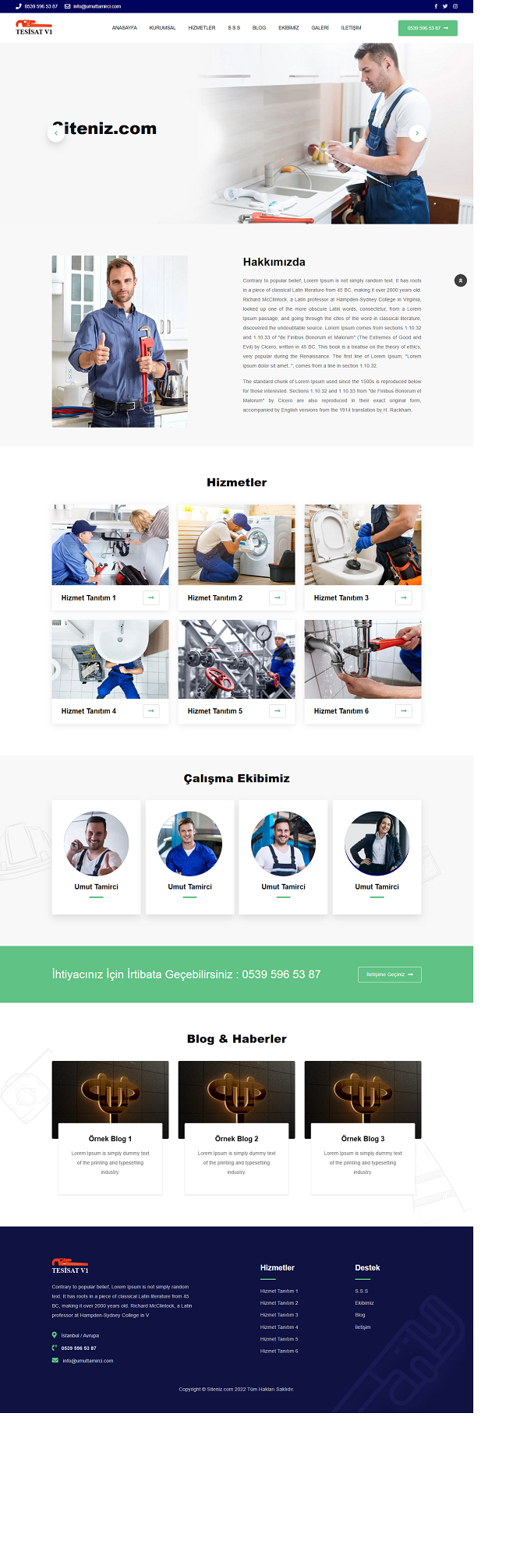Click the İletişime Geçiniz button
The height and width of the screenshot is (1568, 520).
[x=390, y=974]
